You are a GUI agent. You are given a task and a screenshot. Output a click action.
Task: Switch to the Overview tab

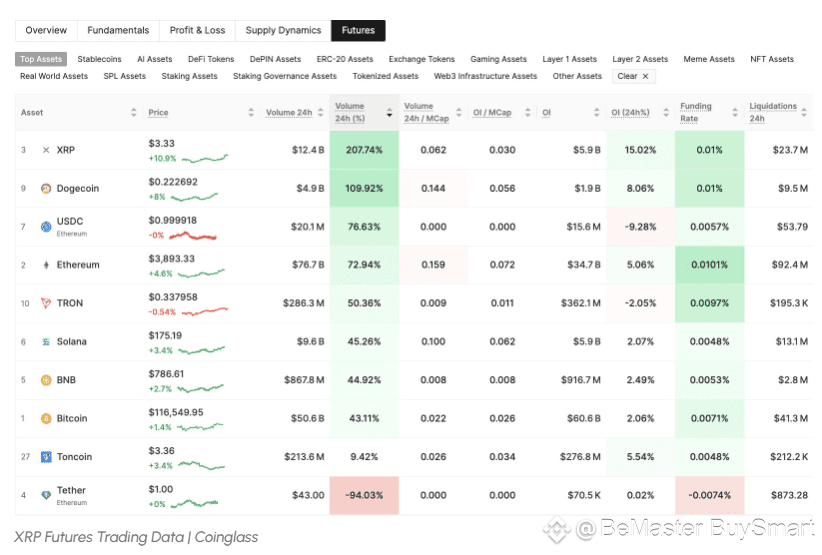(x=46, y=30)
